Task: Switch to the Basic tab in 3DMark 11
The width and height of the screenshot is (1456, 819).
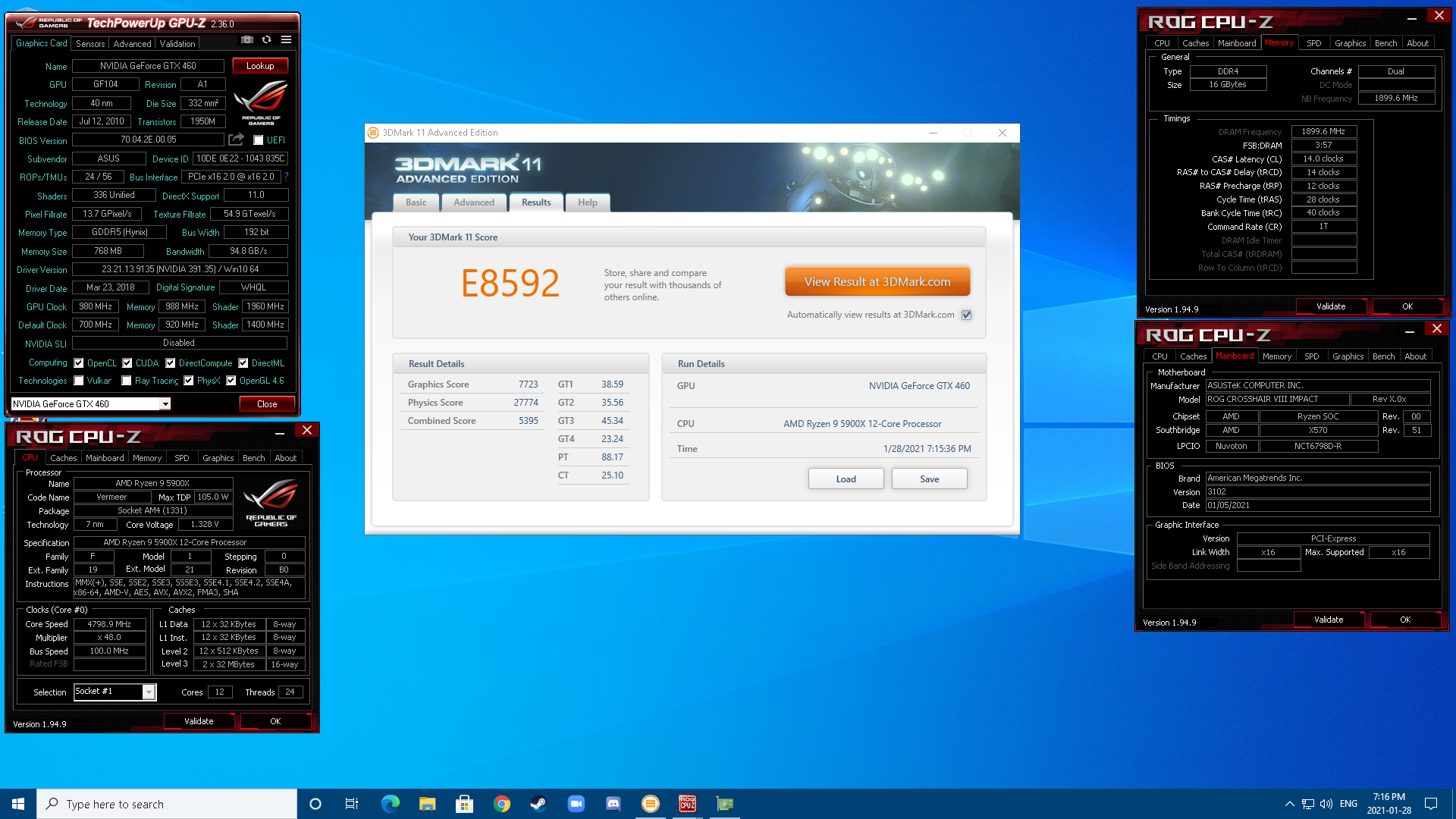Action: coord(416,202)
